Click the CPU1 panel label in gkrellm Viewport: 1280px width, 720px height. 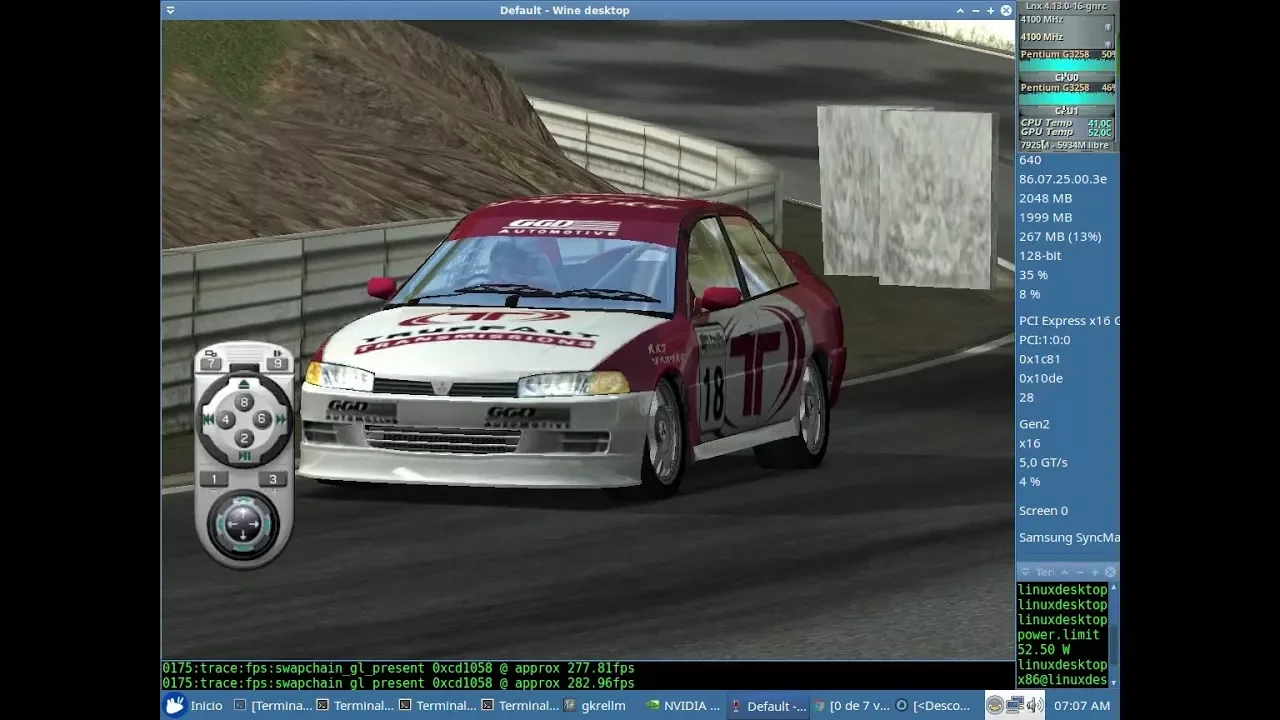click(1066, 110)
